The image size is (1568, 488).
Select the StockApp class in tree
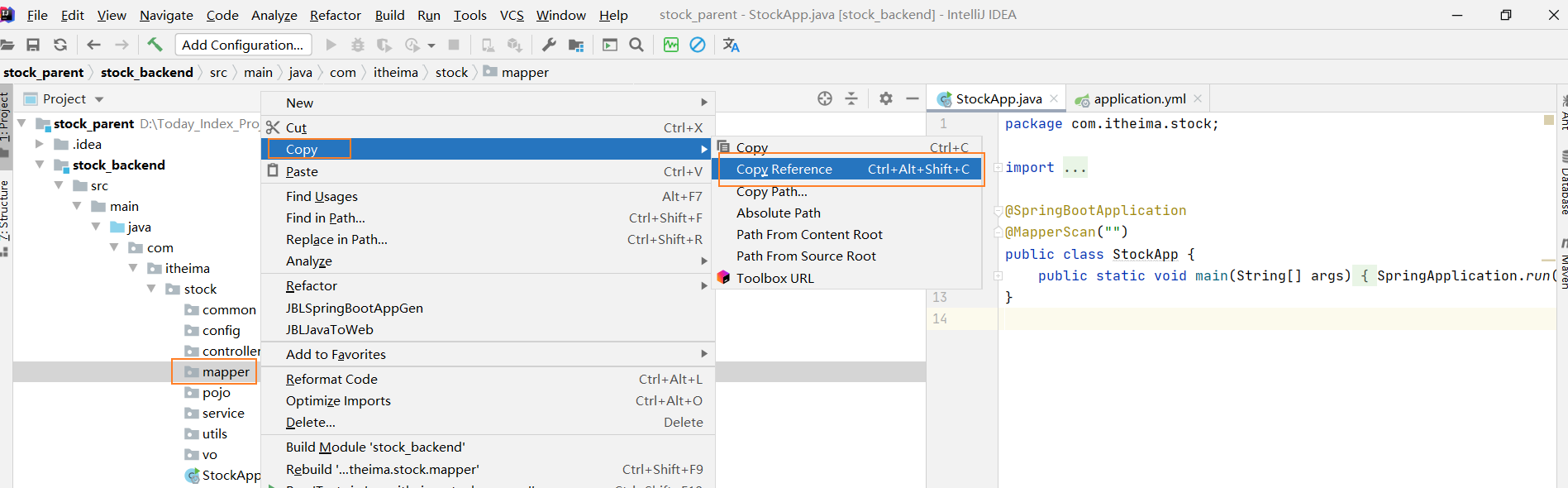tap(231, 475)
